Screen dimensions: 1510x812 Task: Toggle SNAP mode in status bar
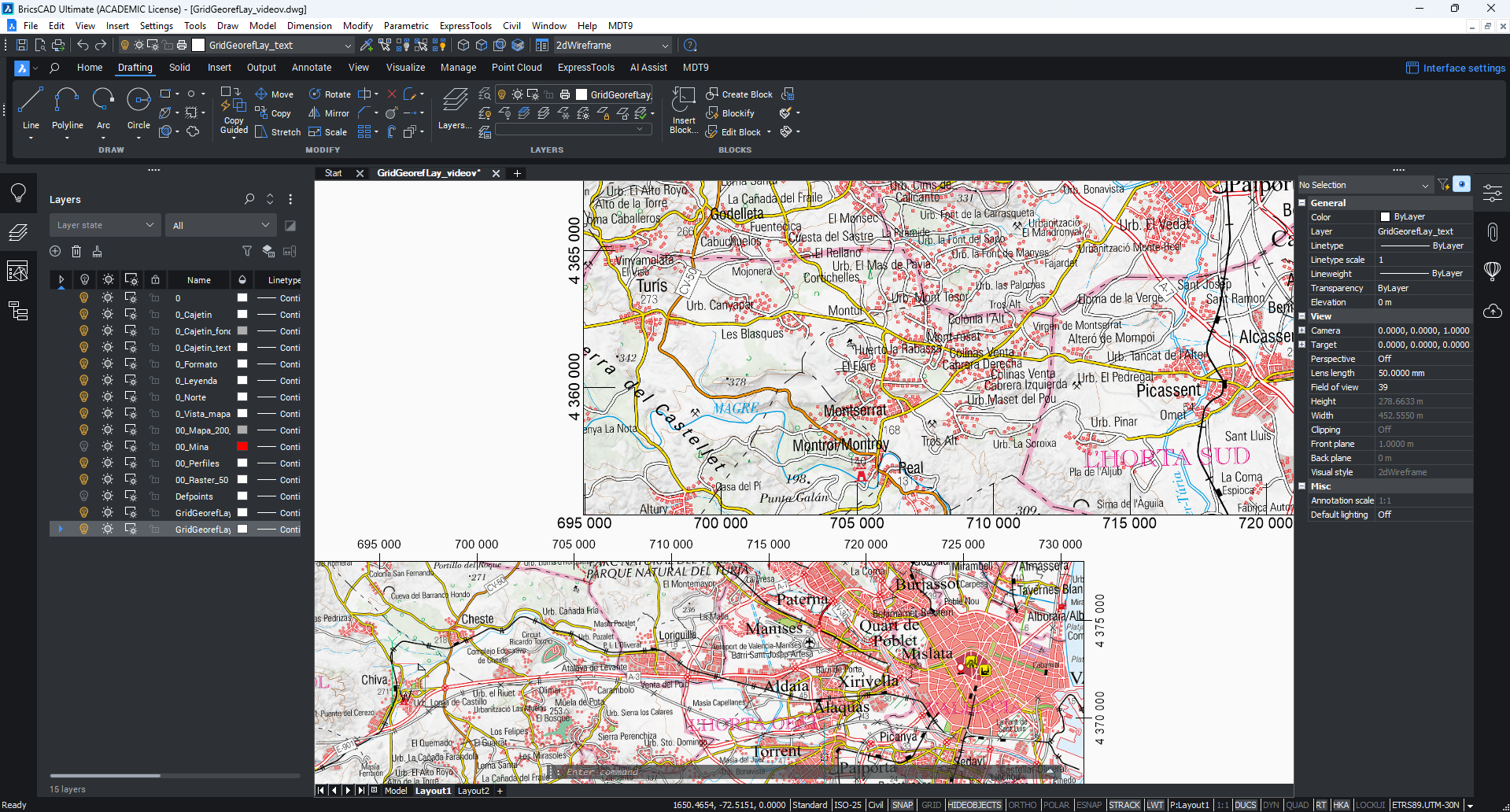(x=903, y=805)
